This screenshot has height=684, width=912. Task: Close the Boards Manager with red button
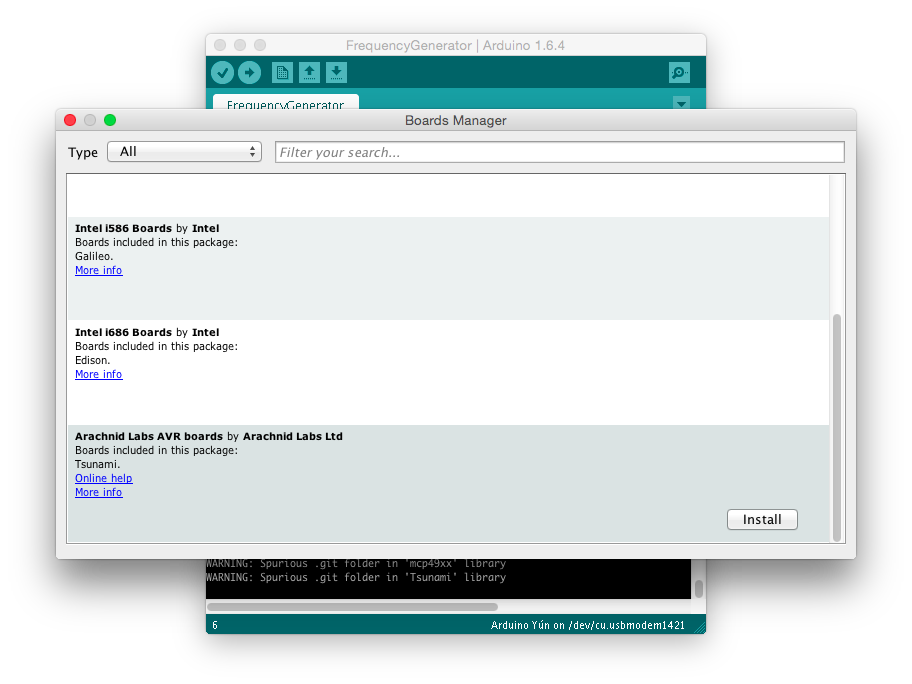tap(70, 120)
